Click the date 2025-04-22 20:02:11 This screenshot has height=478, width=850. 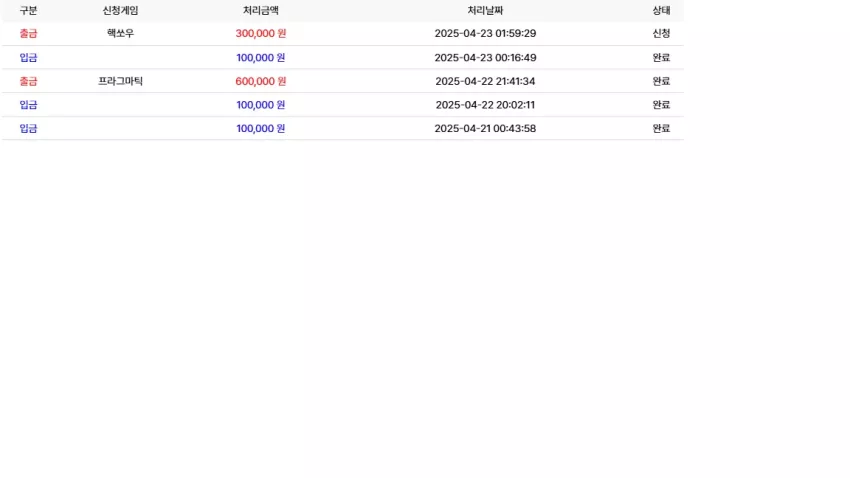[x=485, y=105]
